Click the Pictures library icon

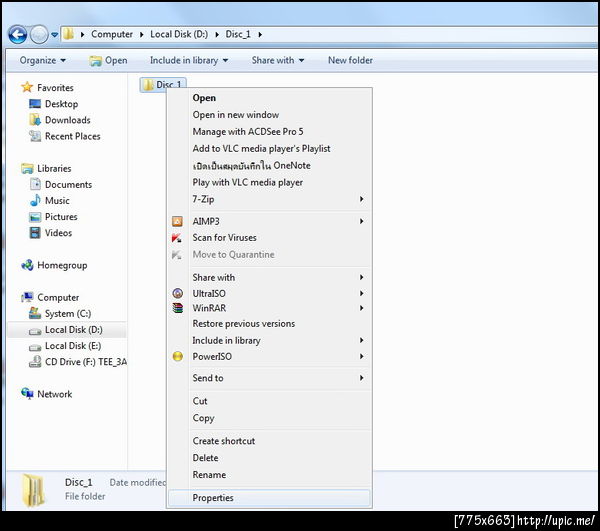(35, 217)
